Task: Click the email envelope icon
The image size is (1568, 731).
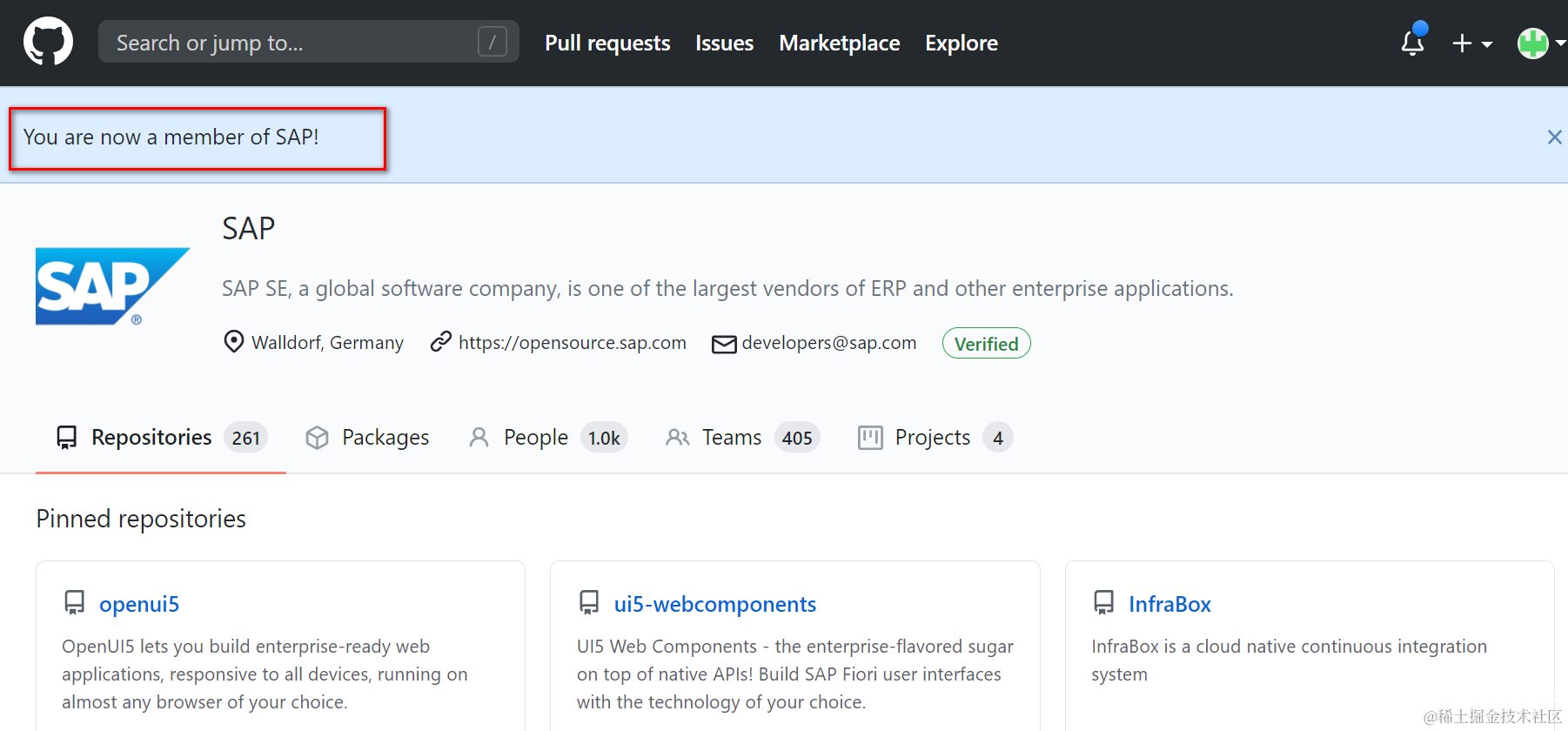Action: (724, 344)
